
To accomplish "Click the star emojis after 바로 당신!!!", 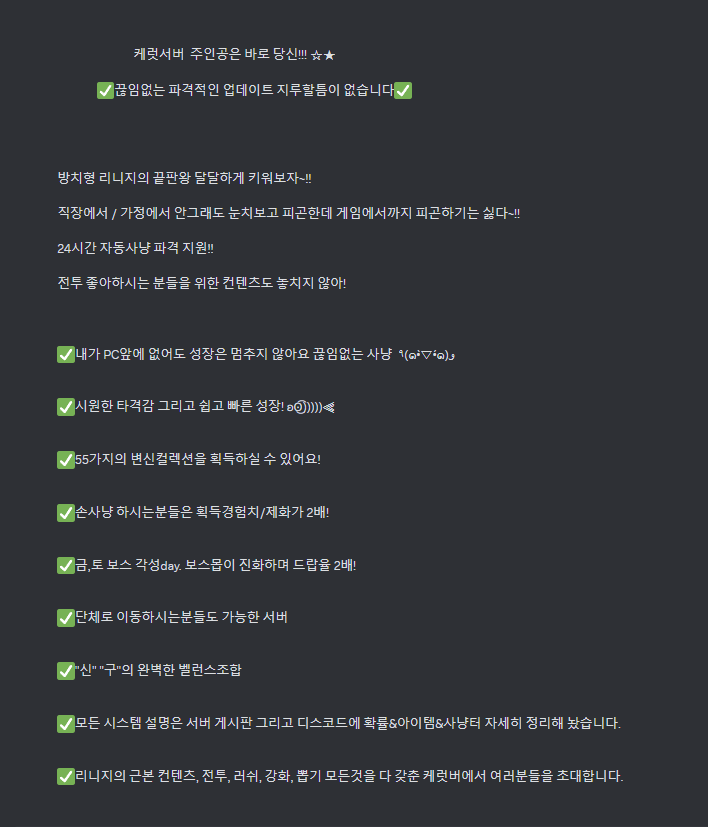I will coord(323,55).
